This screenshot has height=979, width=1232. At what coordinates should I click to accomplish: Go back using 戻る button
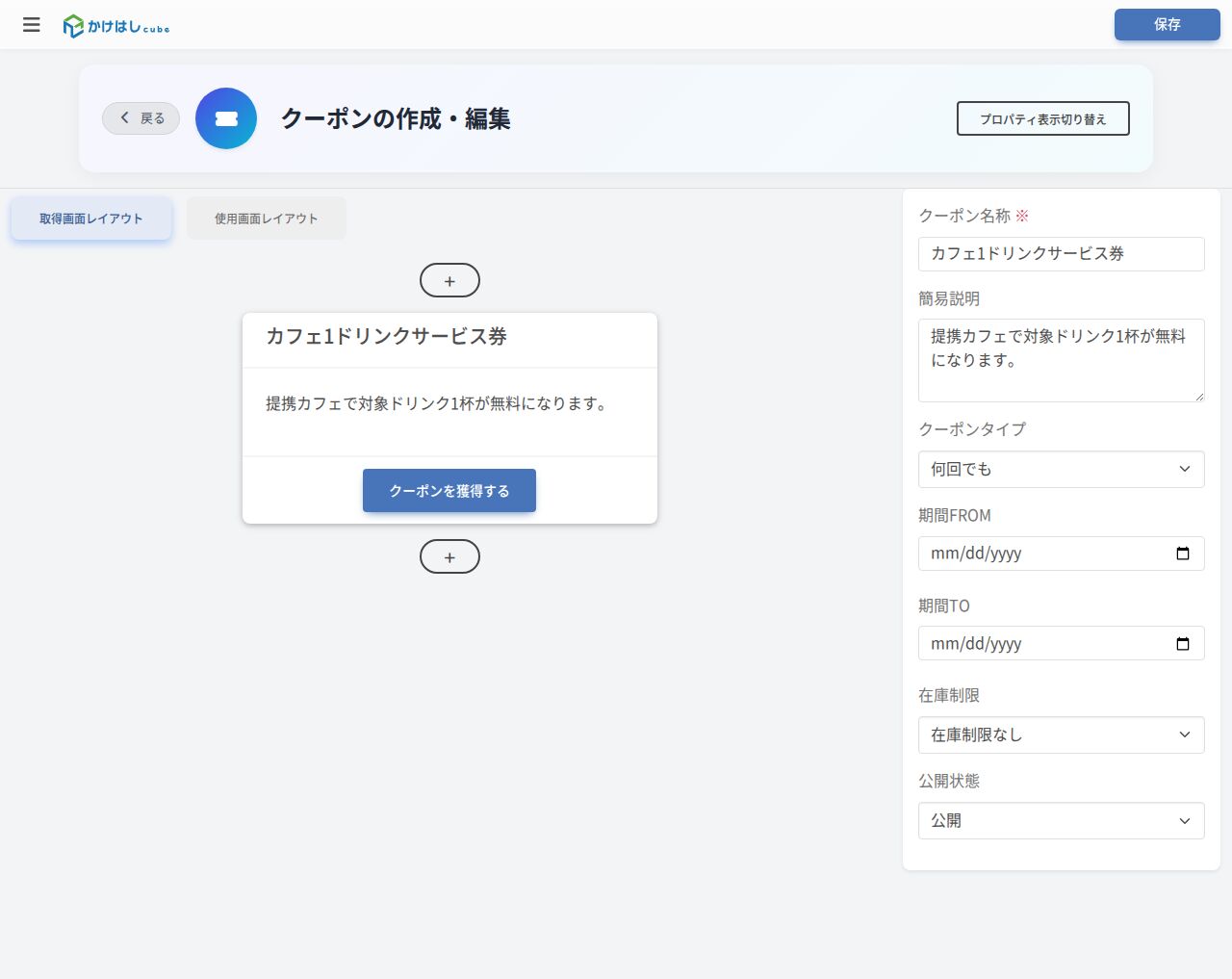coord(141,118)
